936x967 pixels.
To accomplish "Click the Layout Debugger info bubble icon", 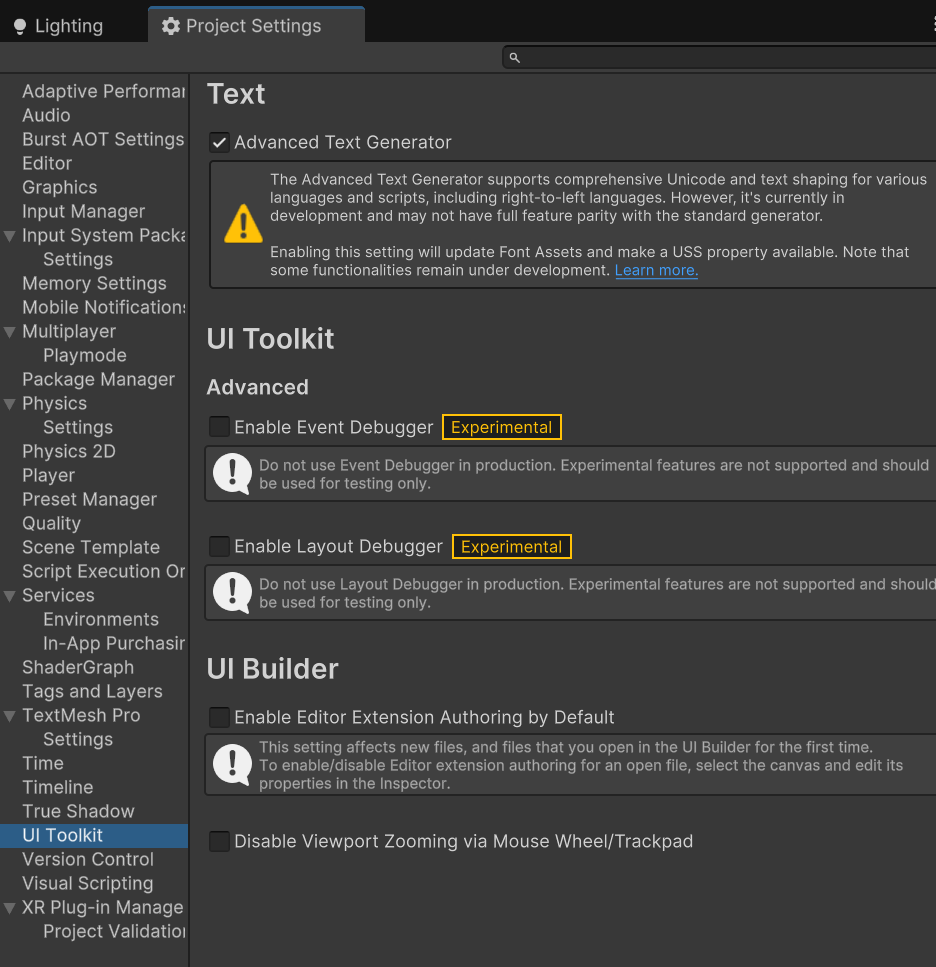I will (x=232, y=593).
